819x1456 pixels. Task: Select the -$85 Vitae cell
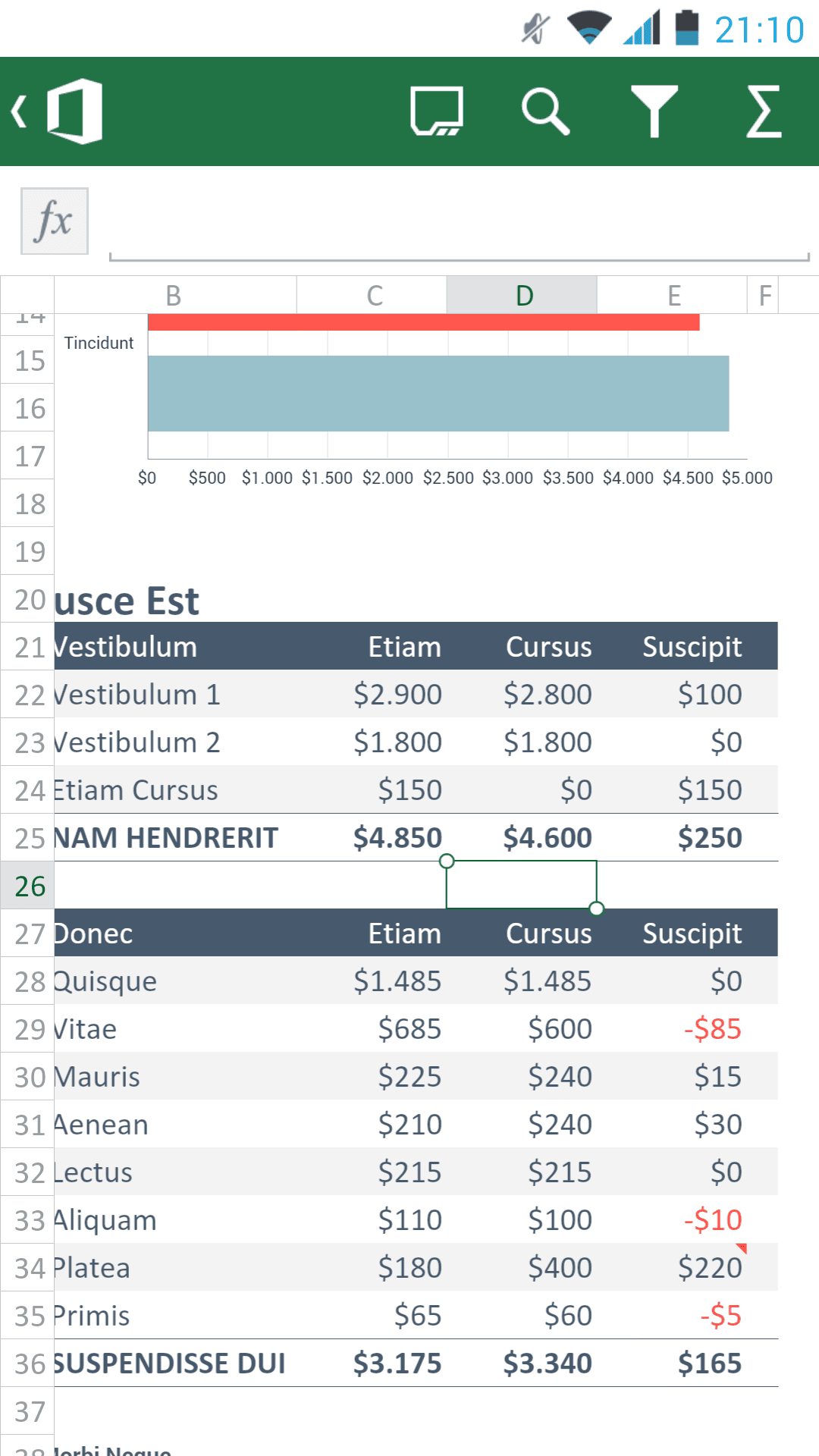(x=672, y=1029)
